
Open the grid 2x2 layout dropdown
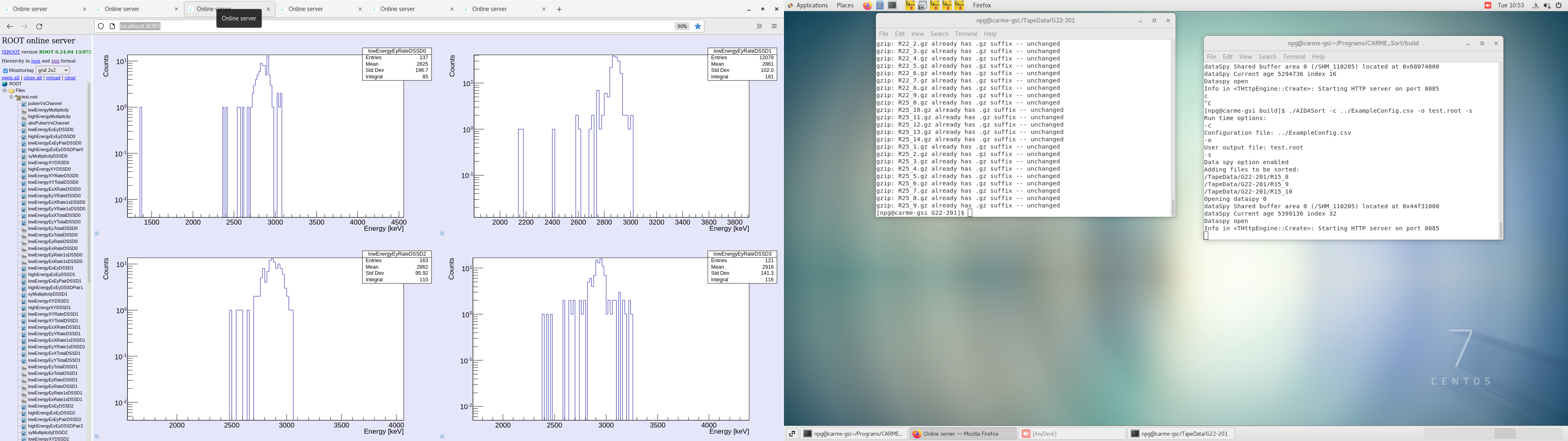point(52,70)
